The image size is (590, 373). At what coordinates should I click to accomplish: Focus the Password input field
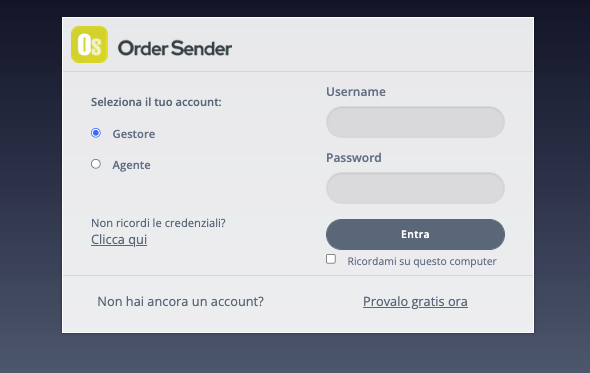click(415, 188)
